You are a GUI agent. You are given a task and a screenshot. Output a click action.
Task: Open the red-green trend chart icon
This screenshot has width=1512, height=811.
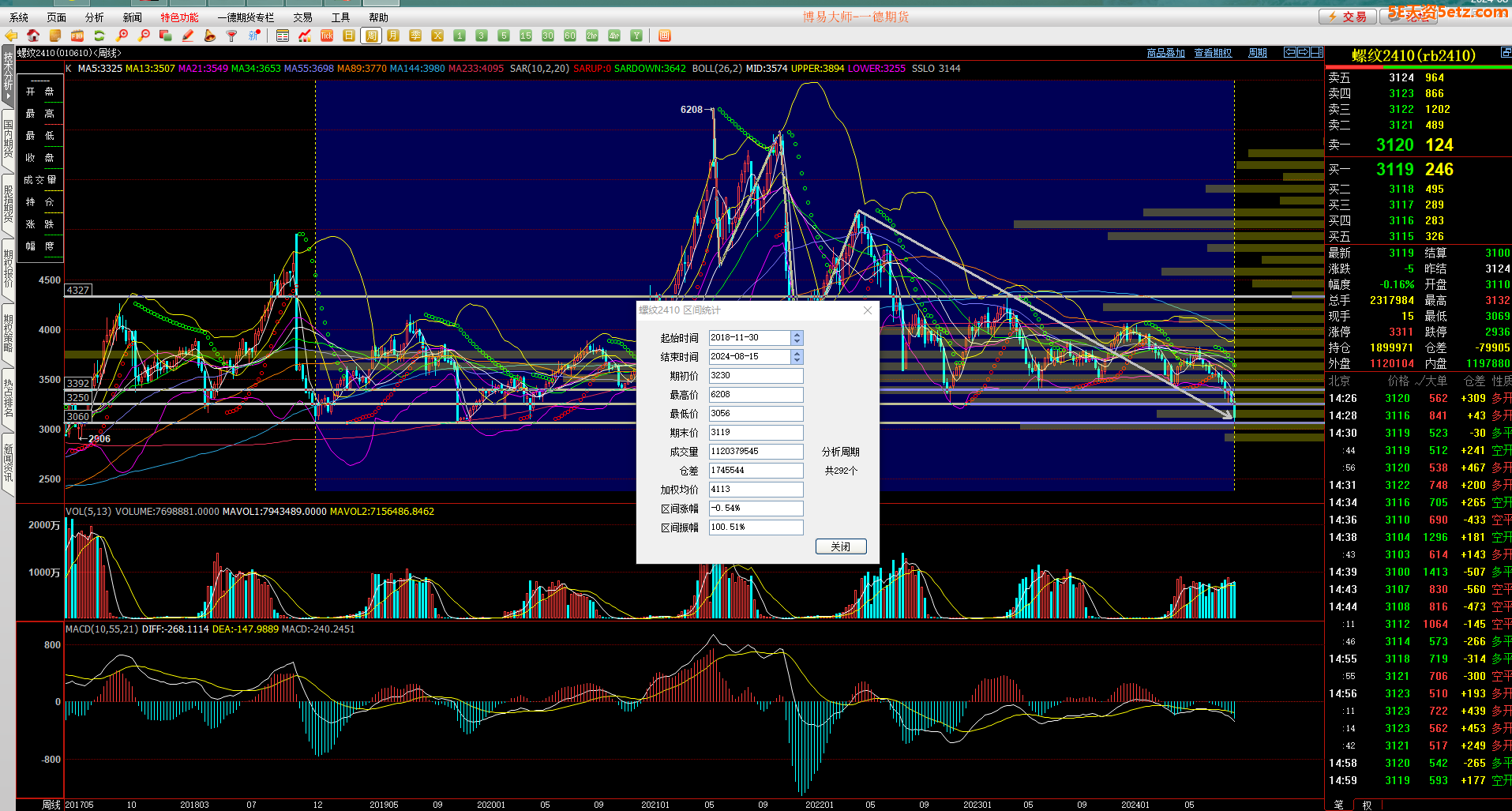(x=305, y=36)
